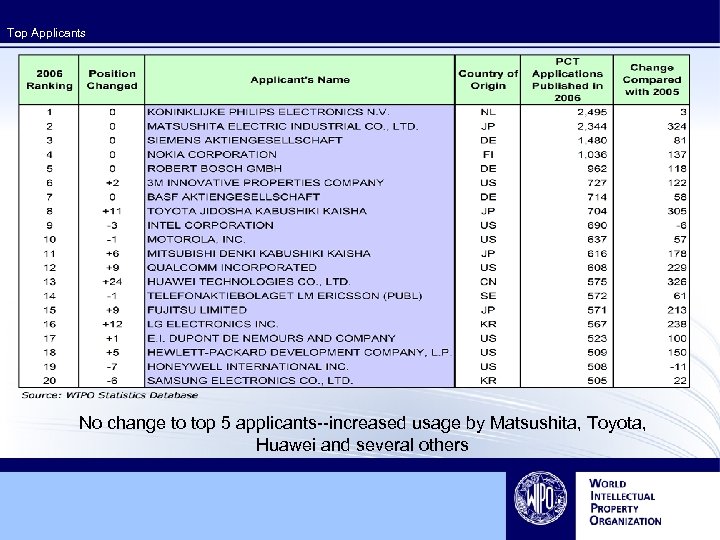
Task: Select 'TELEFONAKTIEBOLAGET LM ERICSSON (PUBL)' name
Action: pyautogui.click(x=284, y=296)
